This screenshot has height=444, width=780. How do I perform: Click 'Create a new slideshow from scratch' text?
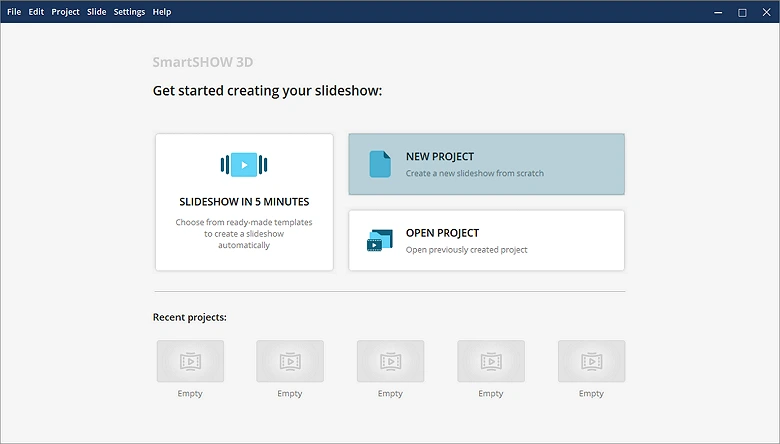click(475, 174)
